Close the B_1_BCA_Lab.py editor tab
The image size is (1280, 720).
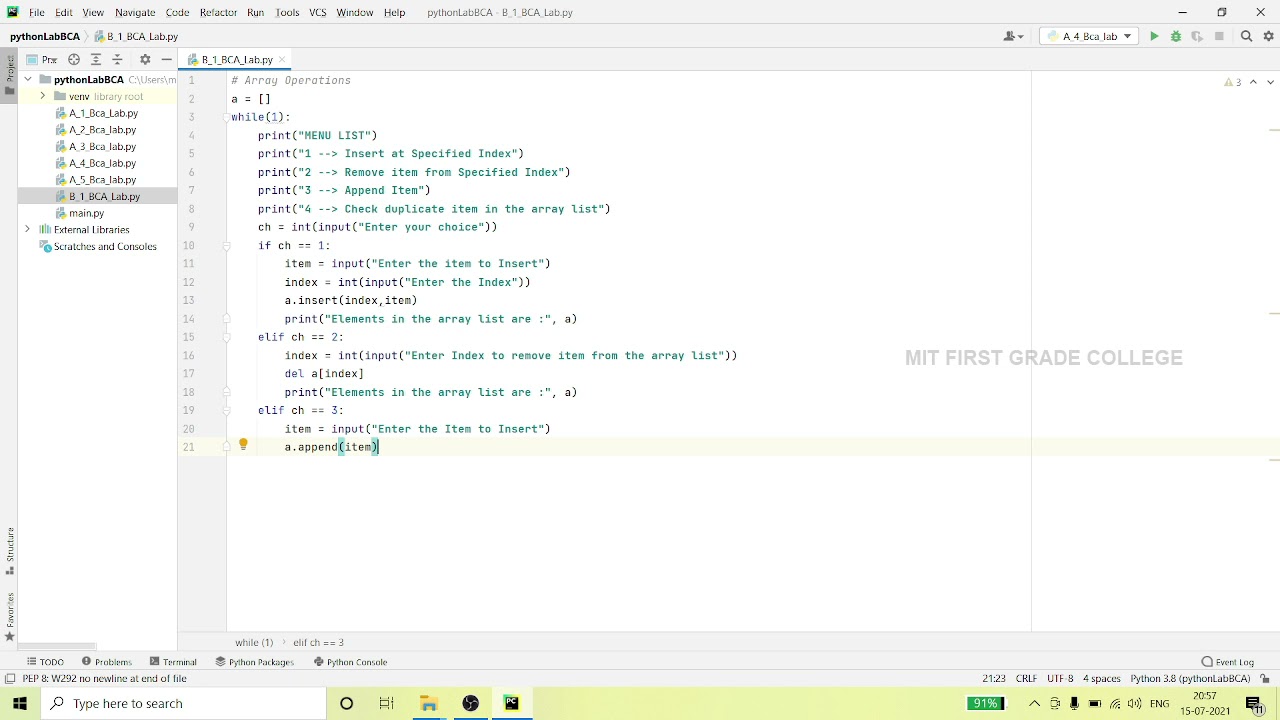282,60
